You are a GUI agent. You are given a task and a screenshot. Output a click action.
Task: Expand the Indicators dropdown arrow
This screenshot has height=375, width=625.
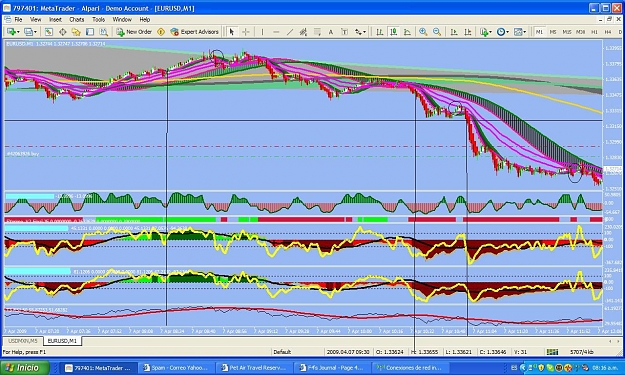490,32
